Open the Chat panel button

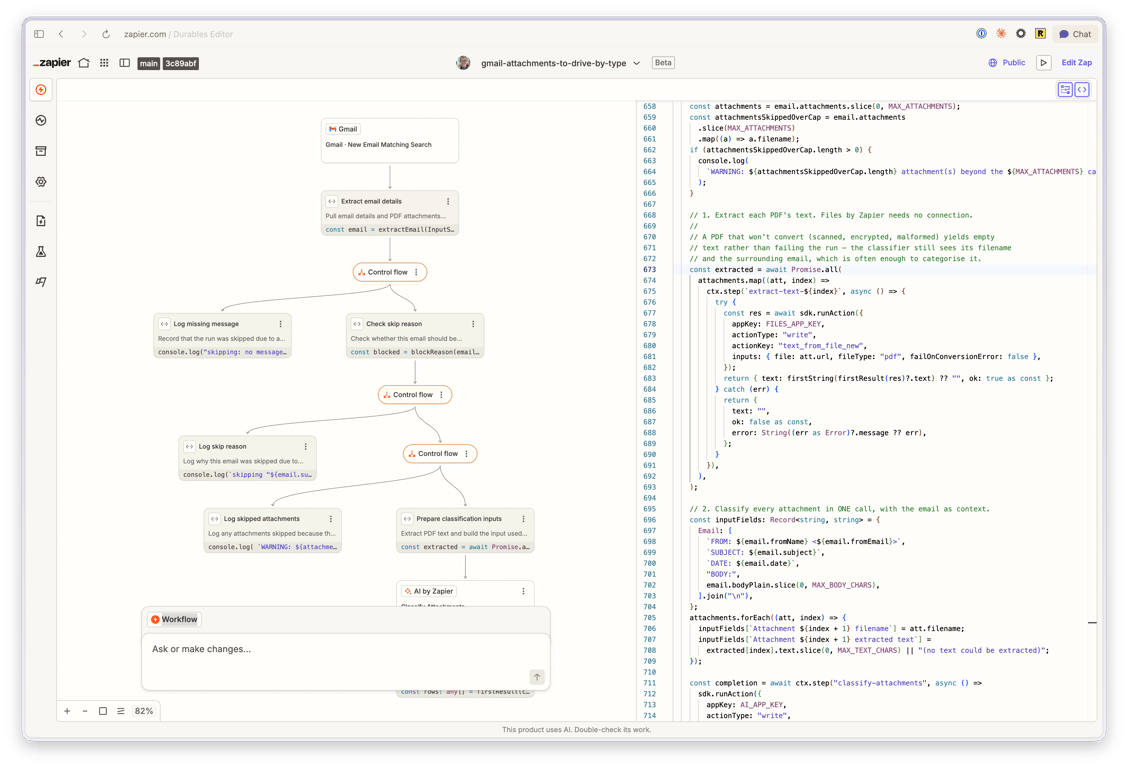tap(1075, 34)
